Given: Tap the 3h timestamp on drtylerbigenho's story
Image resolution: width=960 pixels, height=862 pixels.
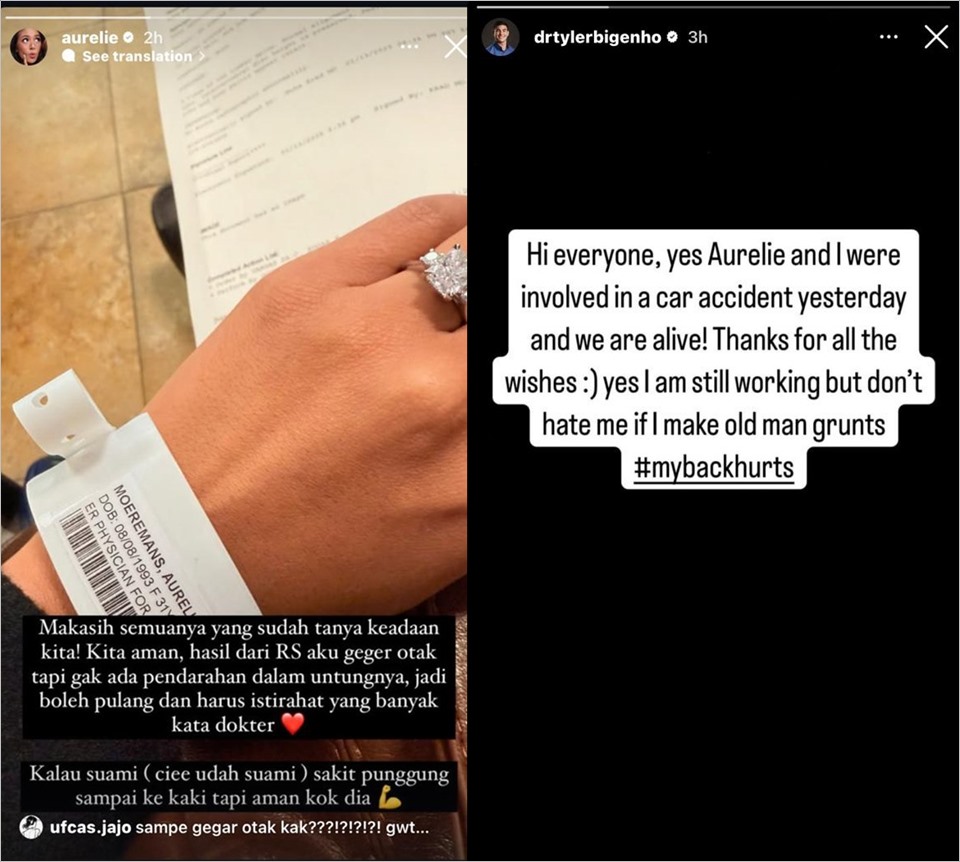Looking at the screenshot, I should click(x=697, y=37).
